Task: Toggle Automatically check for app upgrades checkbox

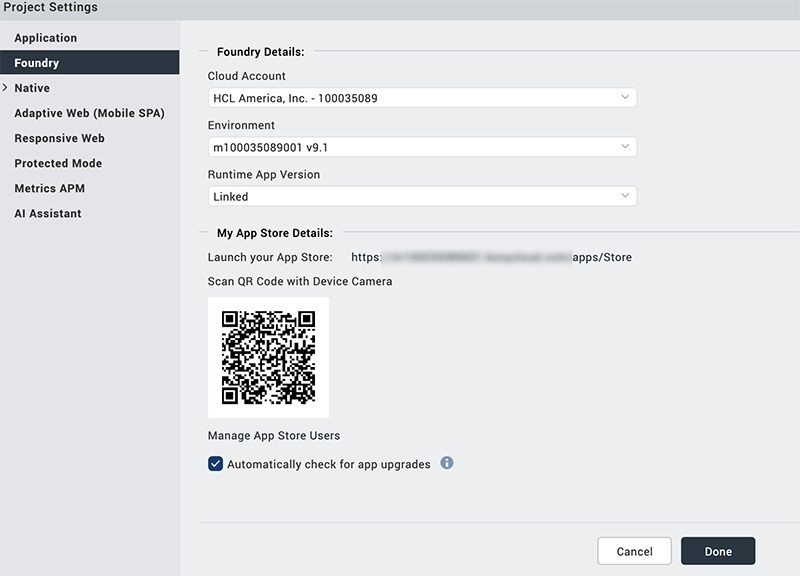Action: click(215, 464)
